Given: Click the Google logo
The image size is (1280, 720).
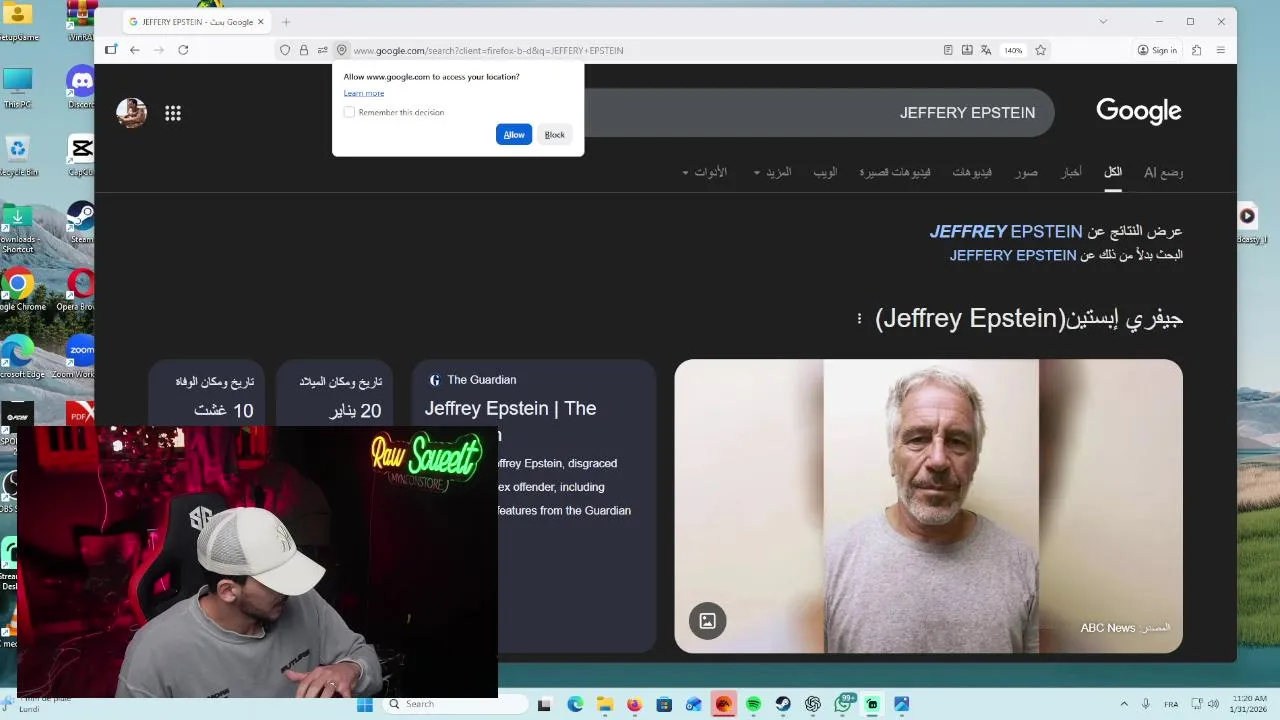Looking at the screenshot, I should [x=1139, y=111].
